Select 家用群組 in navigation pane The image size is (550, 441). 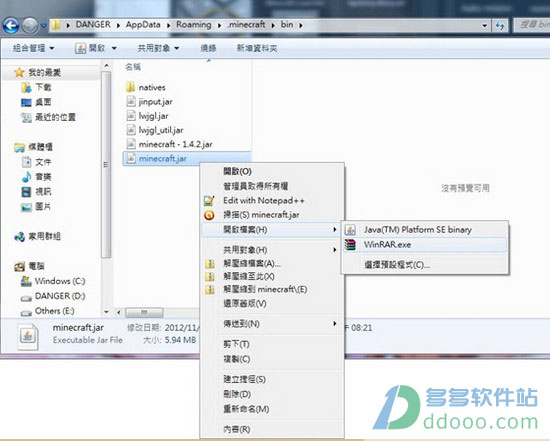coord(37,236)
